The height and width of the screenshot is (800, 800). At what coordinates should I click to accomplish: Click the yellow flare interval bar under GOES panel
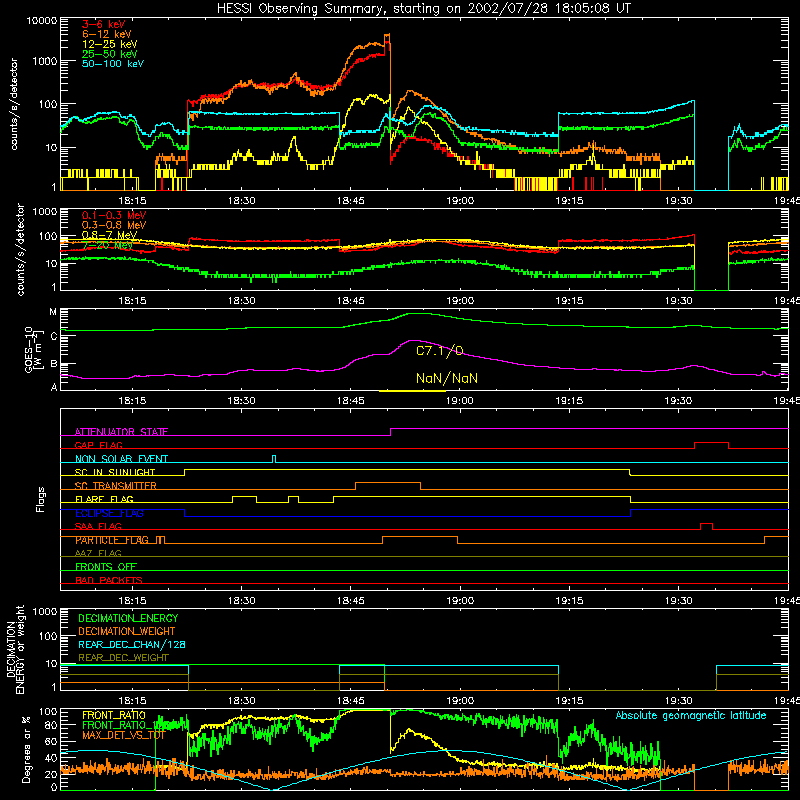(x=412, y=391)
